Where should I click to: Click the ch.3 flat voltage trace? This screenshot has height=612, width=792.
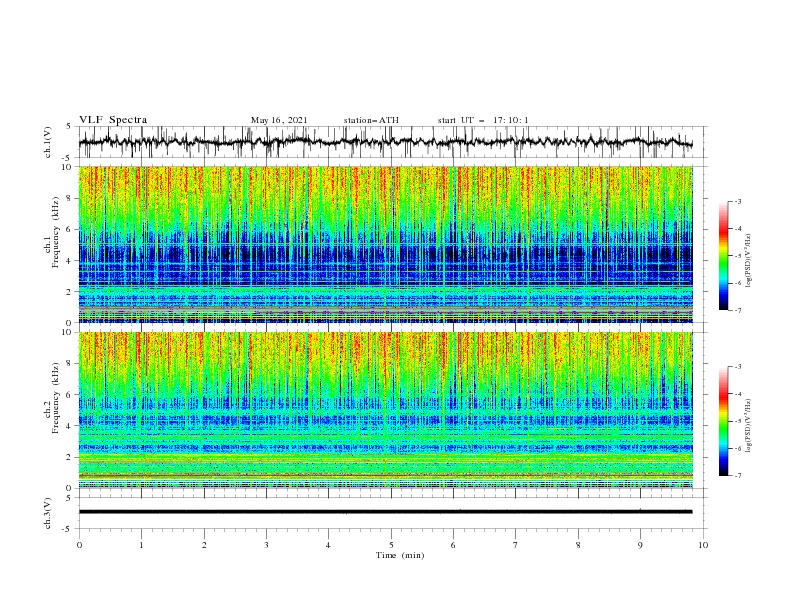385,512
